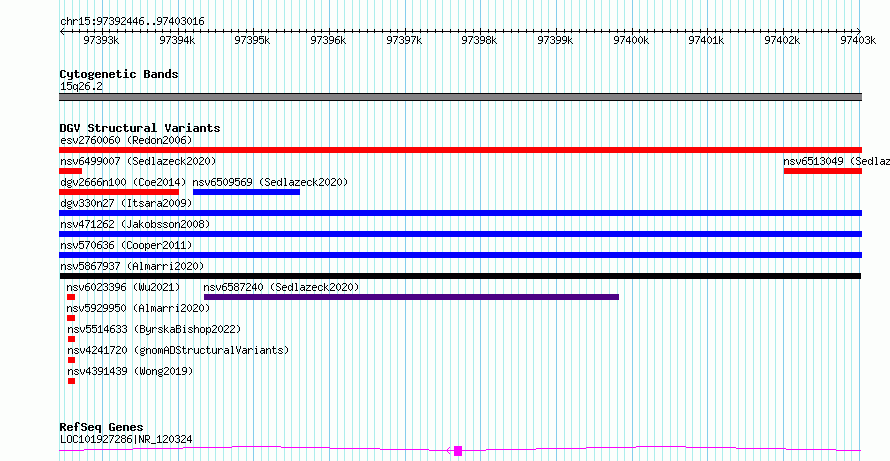Click the 97402k ruler tick label
The image size is (890, 461).
point(782,40)
